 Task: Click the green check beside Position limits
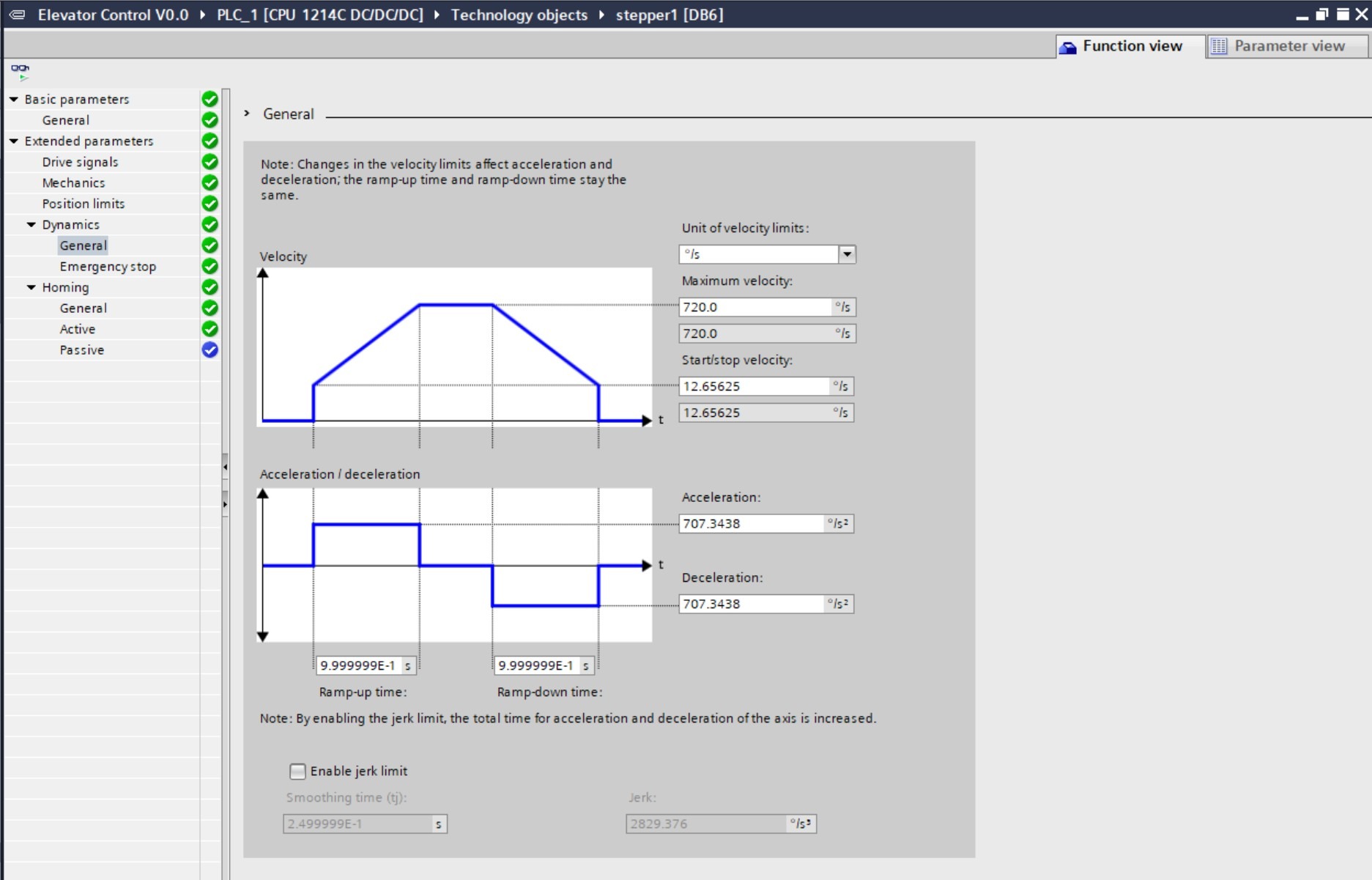tap(209, 203)
